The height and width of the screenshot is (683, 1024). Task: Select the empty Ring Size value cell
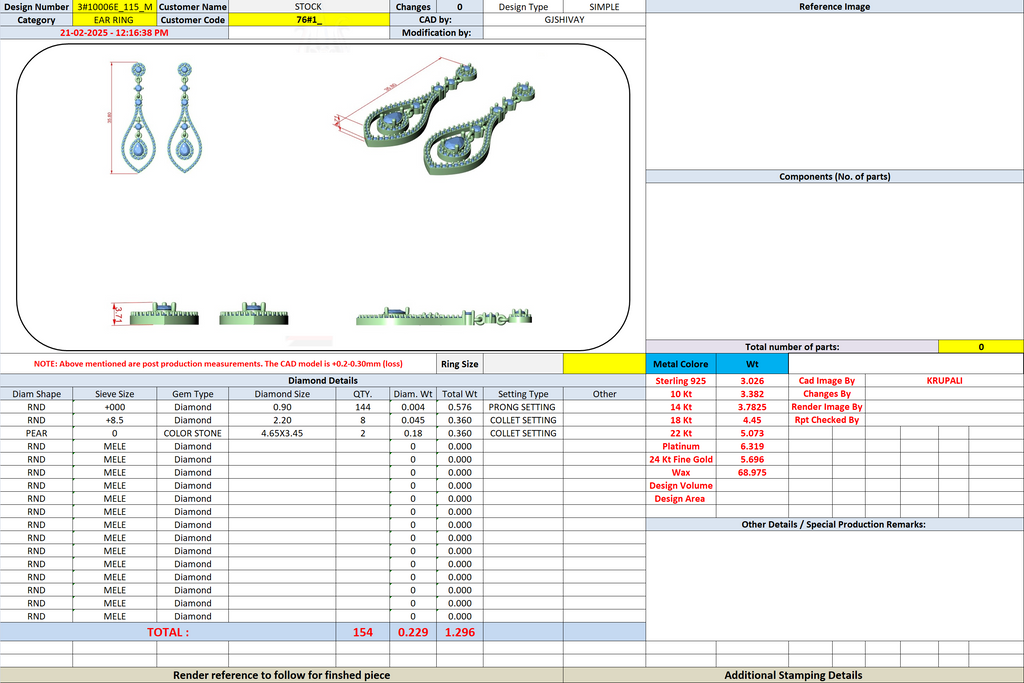tap(523, 364)
